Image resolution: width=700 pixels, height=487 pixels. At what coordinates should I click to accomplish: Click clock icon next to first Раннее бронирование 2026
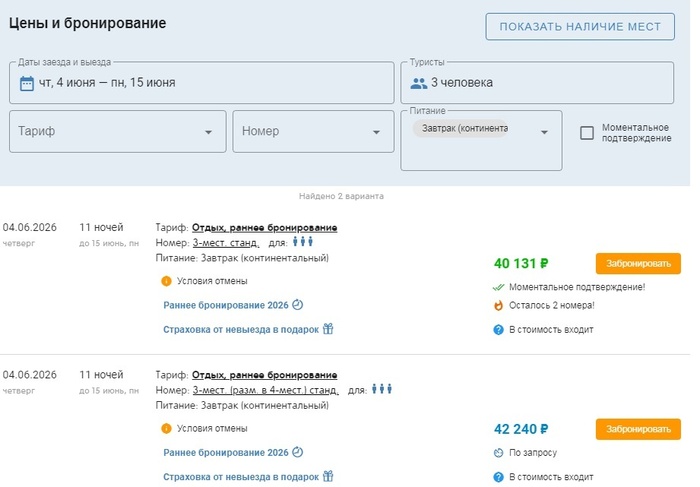(297, 304)
